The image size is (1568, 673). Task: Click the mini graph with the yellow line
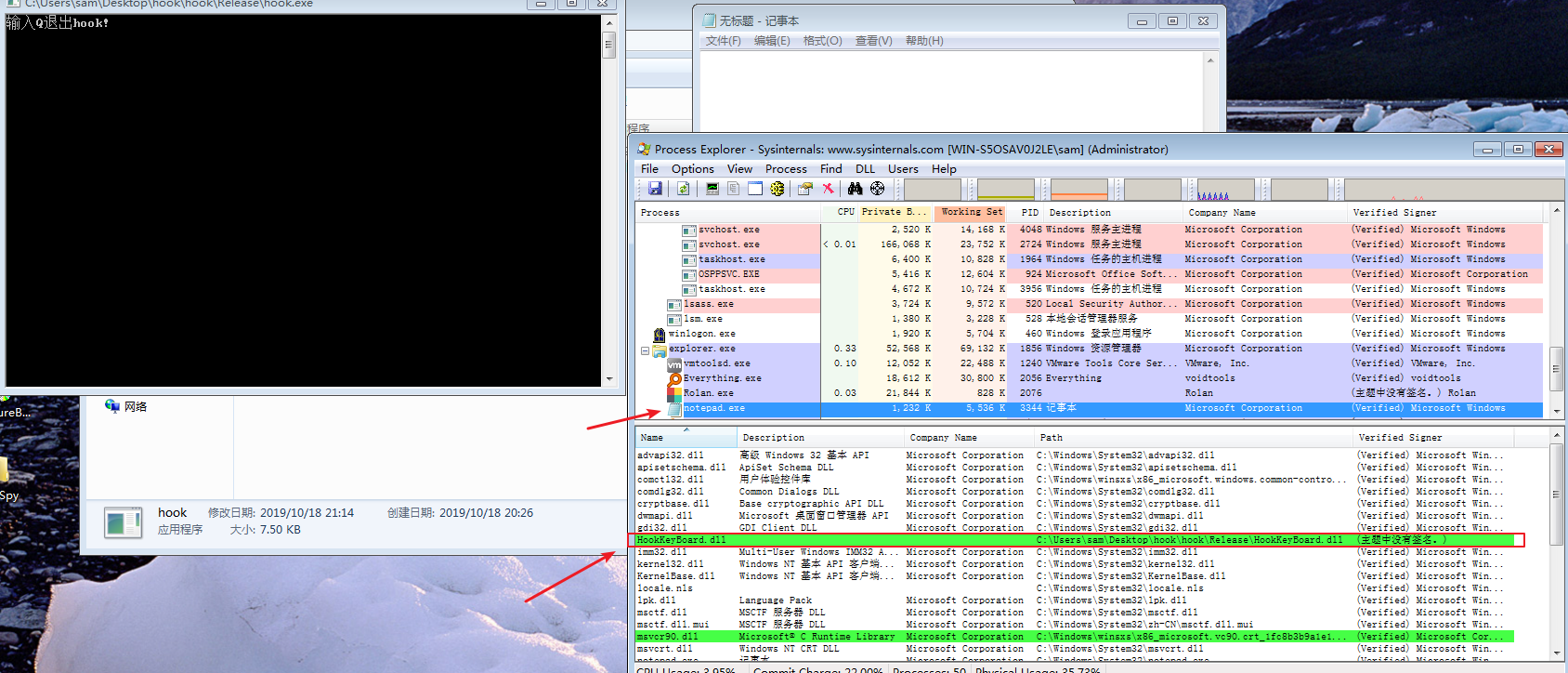coord(1006,189)
